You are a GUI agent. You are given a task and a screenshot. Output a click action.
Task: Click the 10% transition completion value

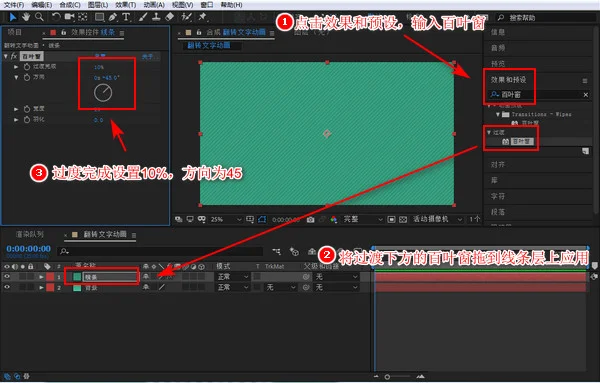coord(99,67)
